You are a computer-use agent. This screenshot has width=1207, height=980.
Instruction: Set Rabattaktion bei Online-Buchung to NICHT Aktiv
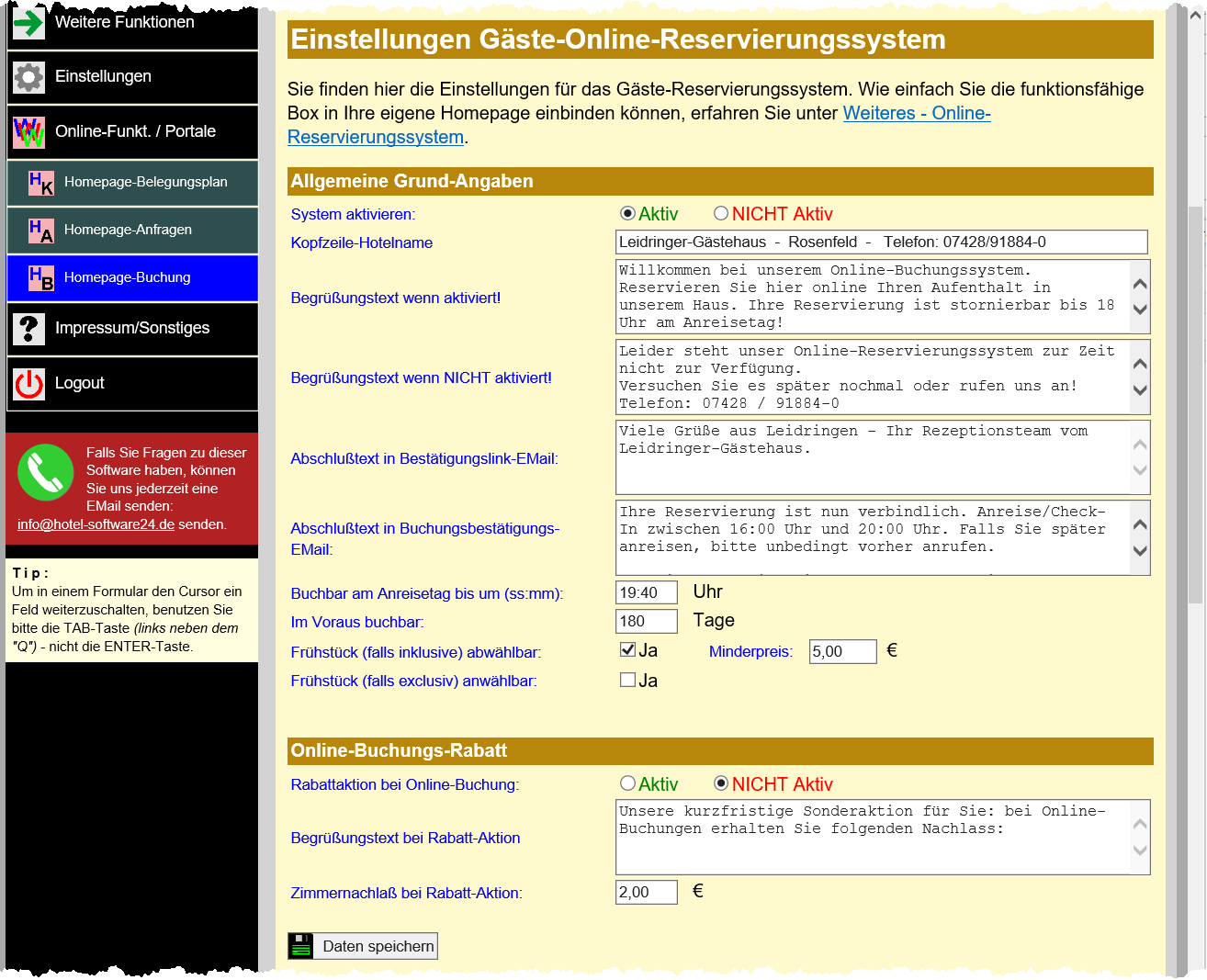[x=721, y=783]
